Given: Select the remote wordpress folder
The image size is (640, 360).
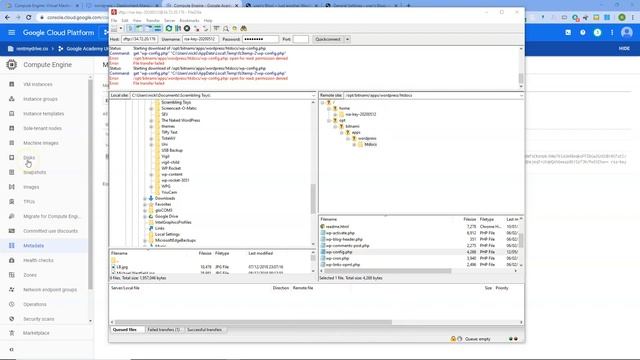Looking at the screenshot, I should pyautogui.click(x=367, y=138).
